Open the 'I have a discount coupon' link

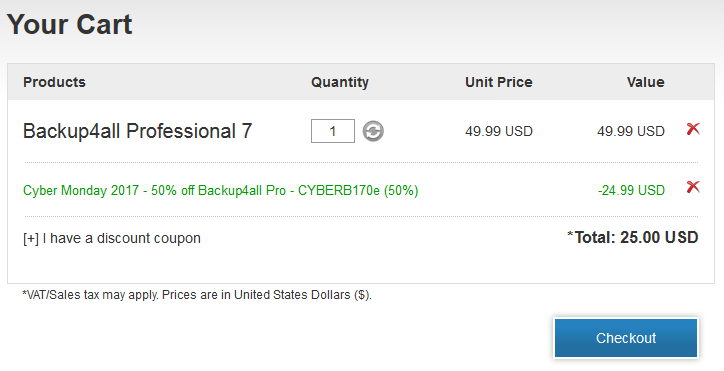tap(121, 238)
